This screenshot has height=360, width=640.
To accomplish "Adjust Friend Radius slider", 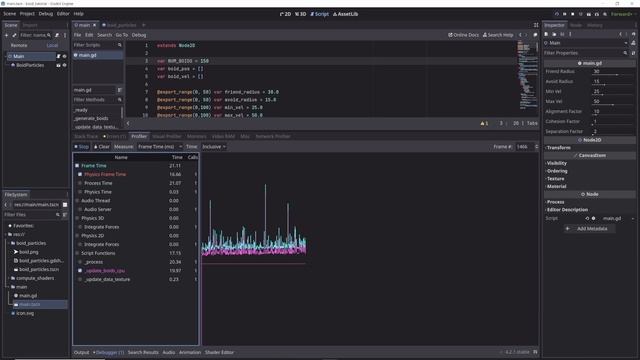I will (x=612, y=75).
